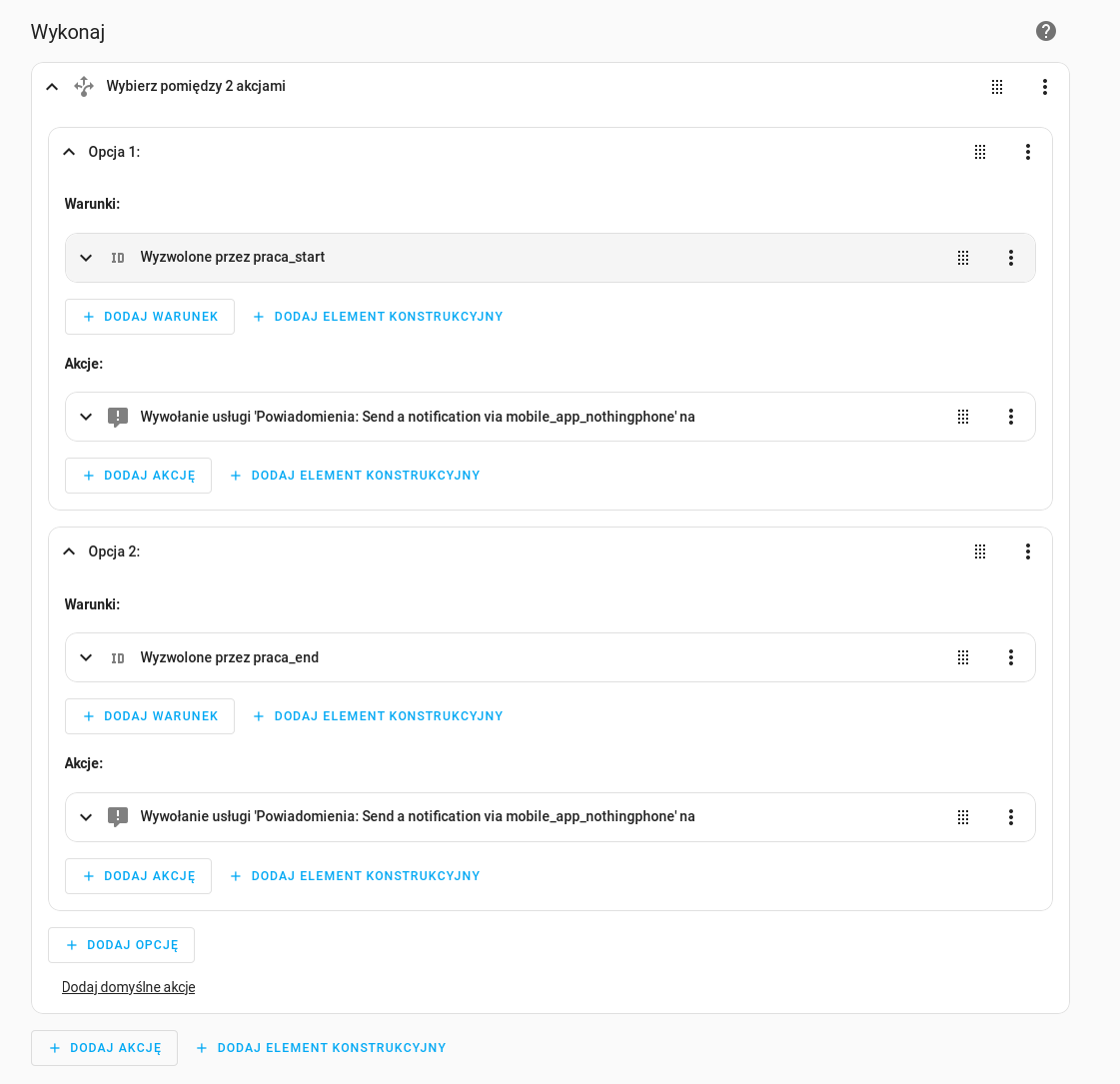Click the notification icon in Opcja 1 action
The height and width of the screenshot is (1084, 1120).
118,417
